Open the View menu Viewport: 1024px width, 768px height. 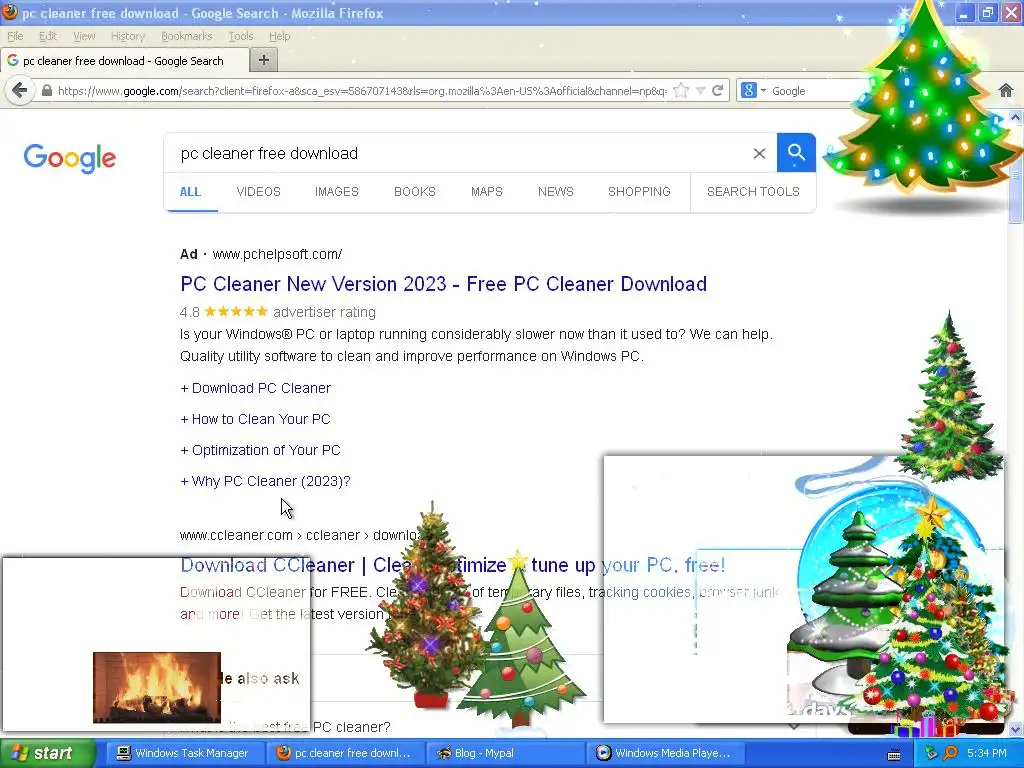(x=84, y=36)
